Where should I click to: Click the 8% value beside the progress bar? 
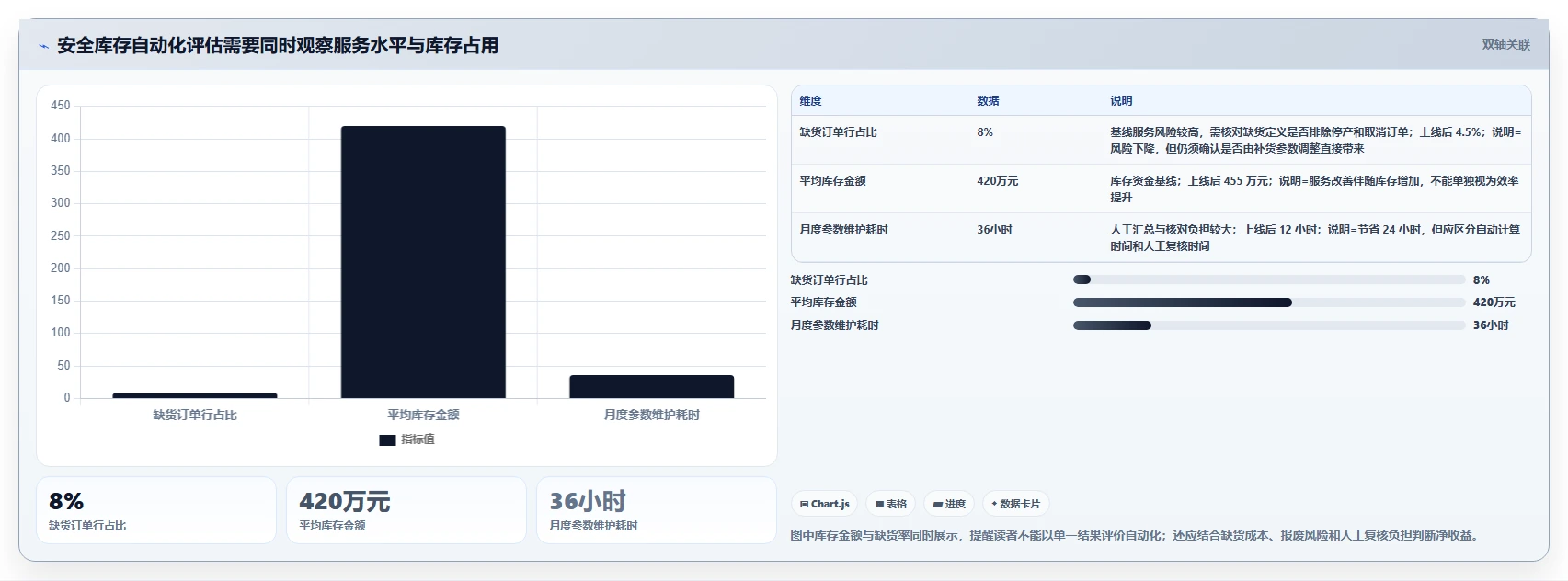[x=1481, y=280]
